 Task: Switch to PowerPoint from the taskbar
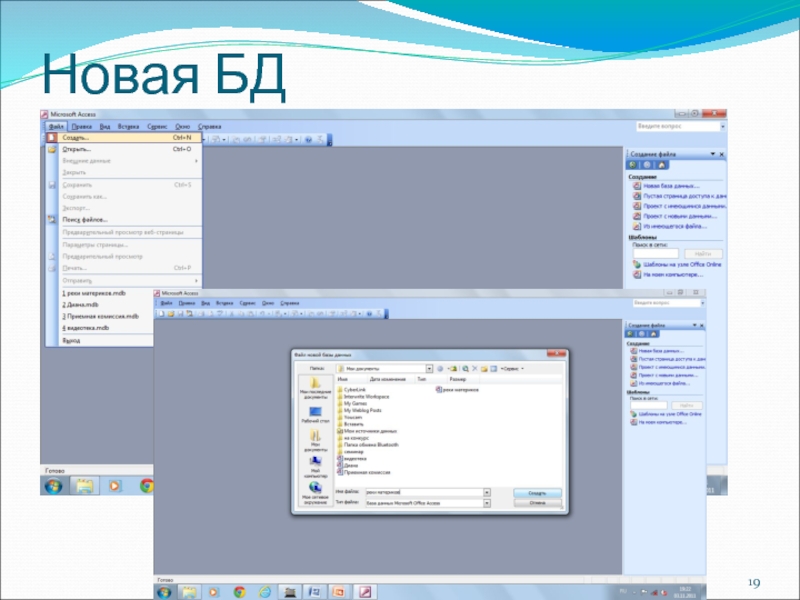[x=338, y=592]
